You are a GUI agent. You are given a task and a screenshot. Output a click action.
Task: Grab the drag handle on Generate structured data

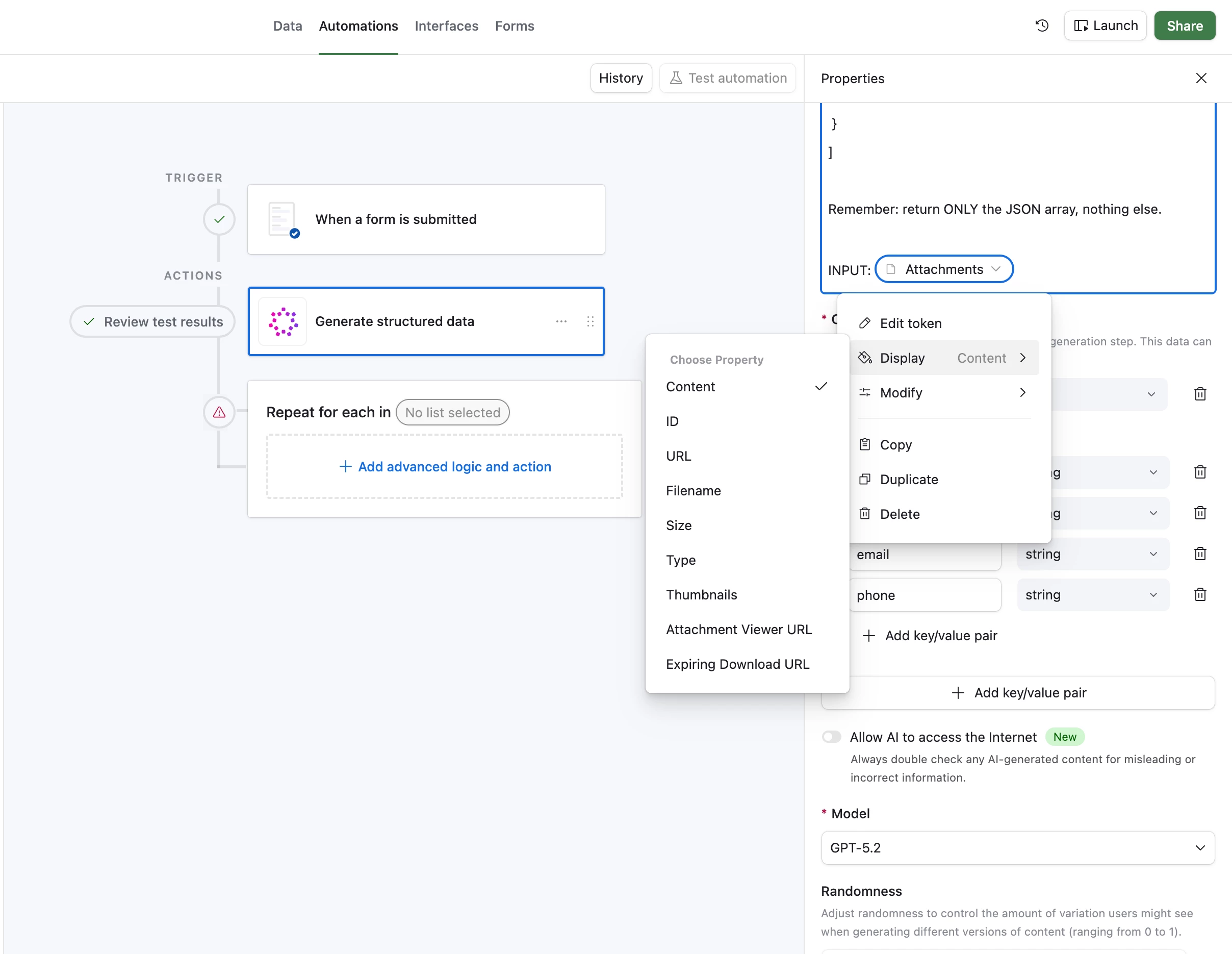590,321
